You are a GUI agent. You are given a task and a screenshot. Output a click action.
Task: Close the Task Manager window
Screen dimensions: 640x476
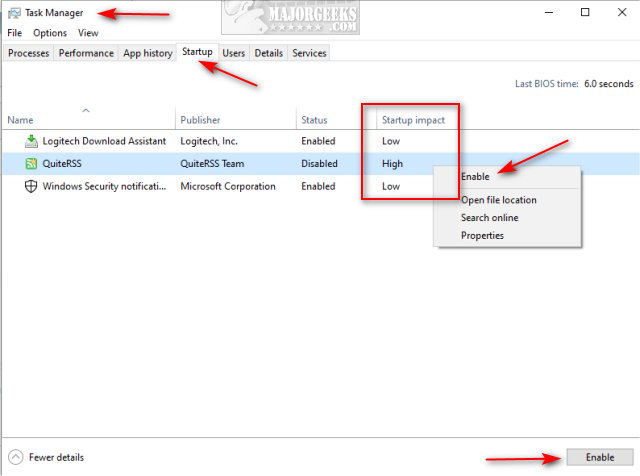tap(622, 12)
